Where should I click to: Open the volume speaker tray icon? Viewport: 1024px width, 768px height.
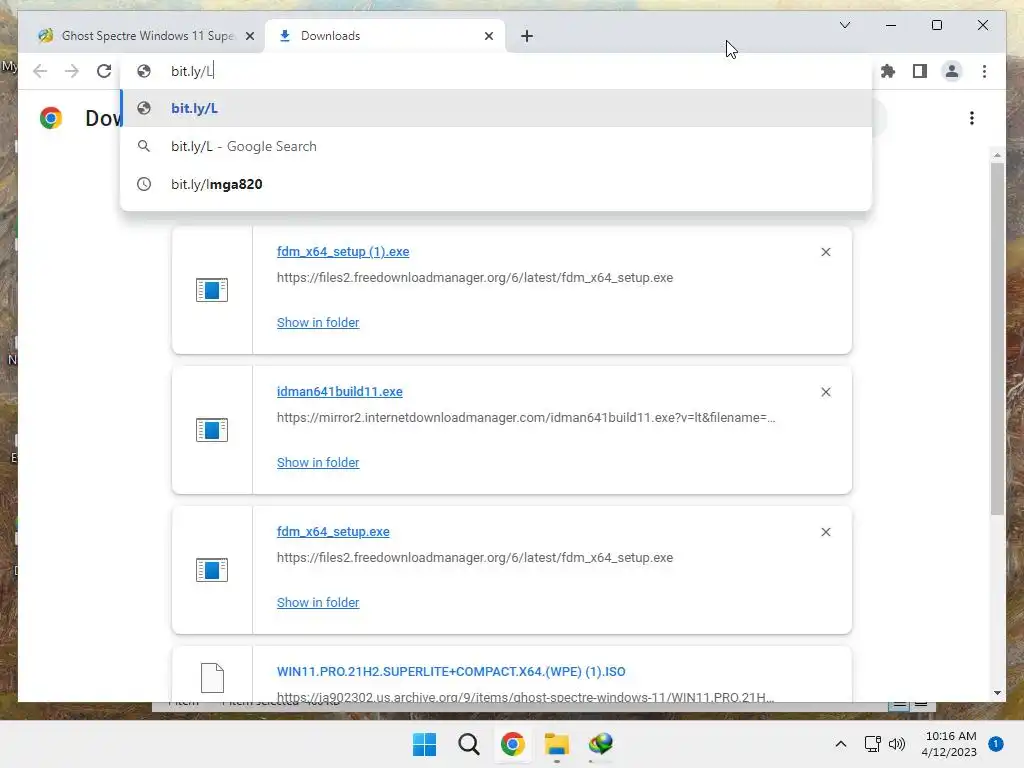point(897,744)
